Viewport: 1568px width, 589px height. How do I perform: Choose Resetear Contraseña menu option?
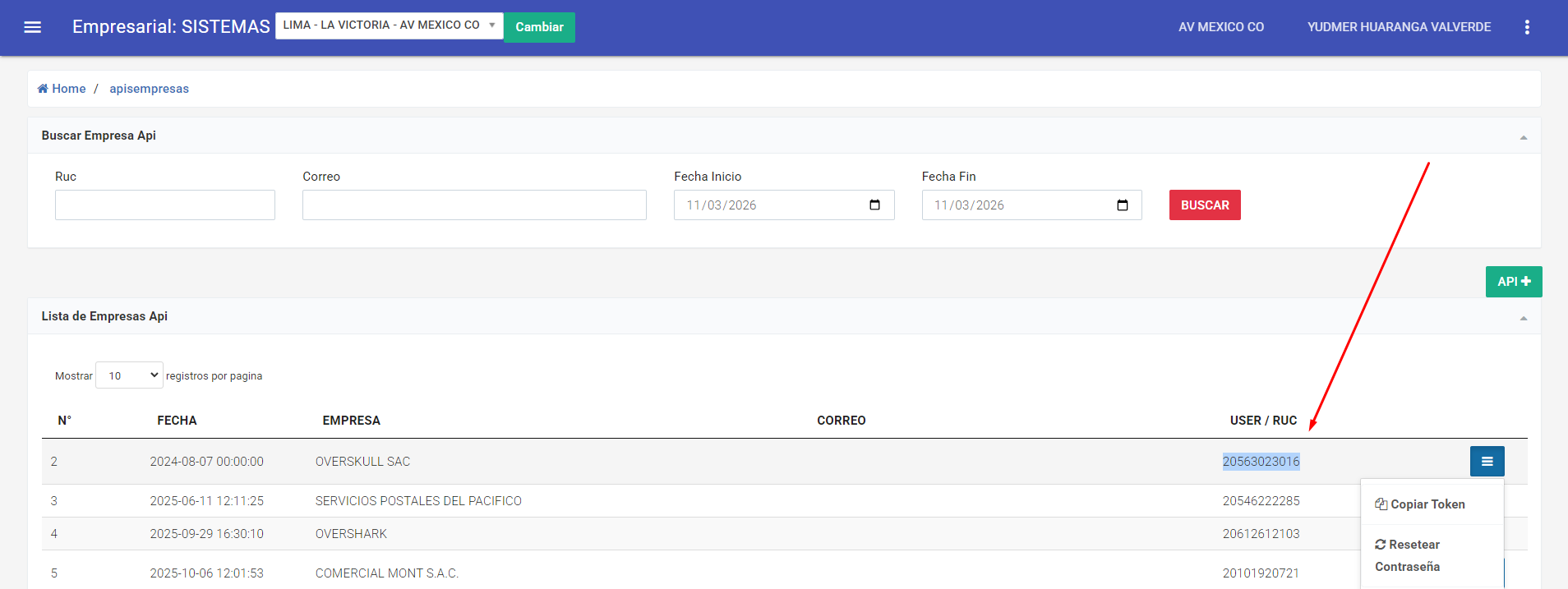[1408, 555]
